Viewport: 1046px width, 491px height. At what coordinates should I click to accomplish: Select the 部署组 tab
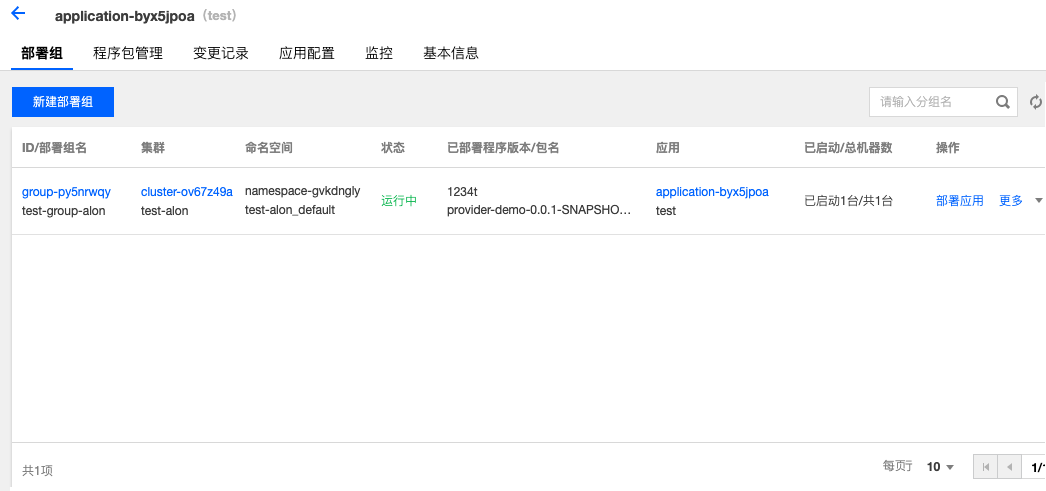[42, 53]
